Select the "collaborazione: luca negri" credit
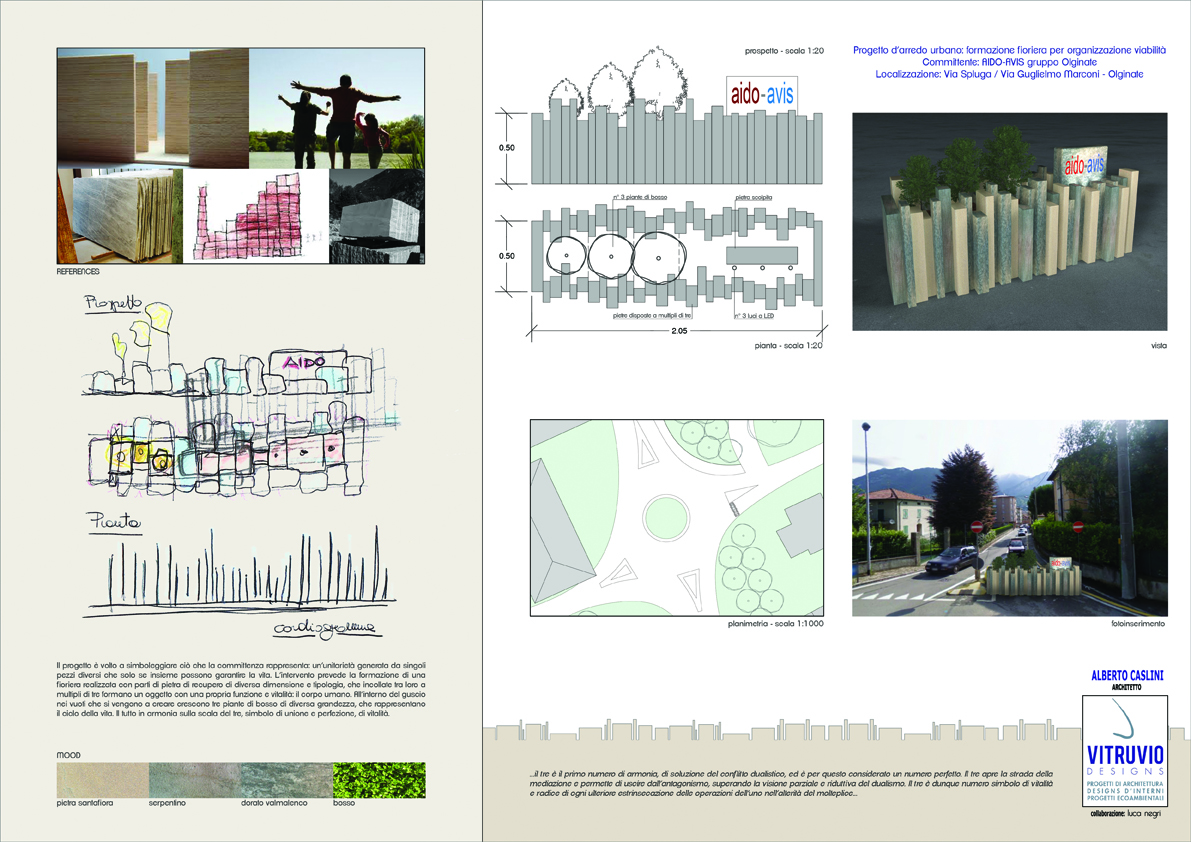Viewport: 1191px width, 842px height. 1126,813
